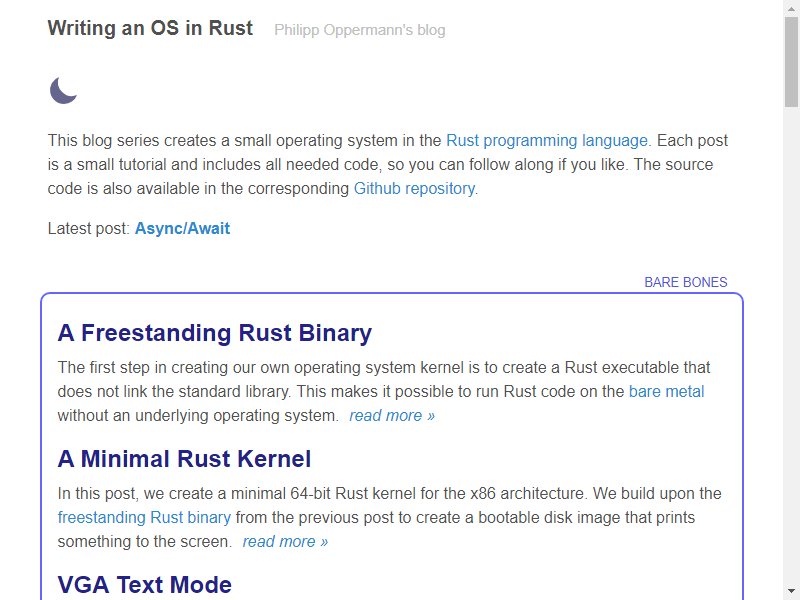Open the A Minimal Rust Kernel post
This screenshot has width=800, height=600.
(x=184, y=459)
